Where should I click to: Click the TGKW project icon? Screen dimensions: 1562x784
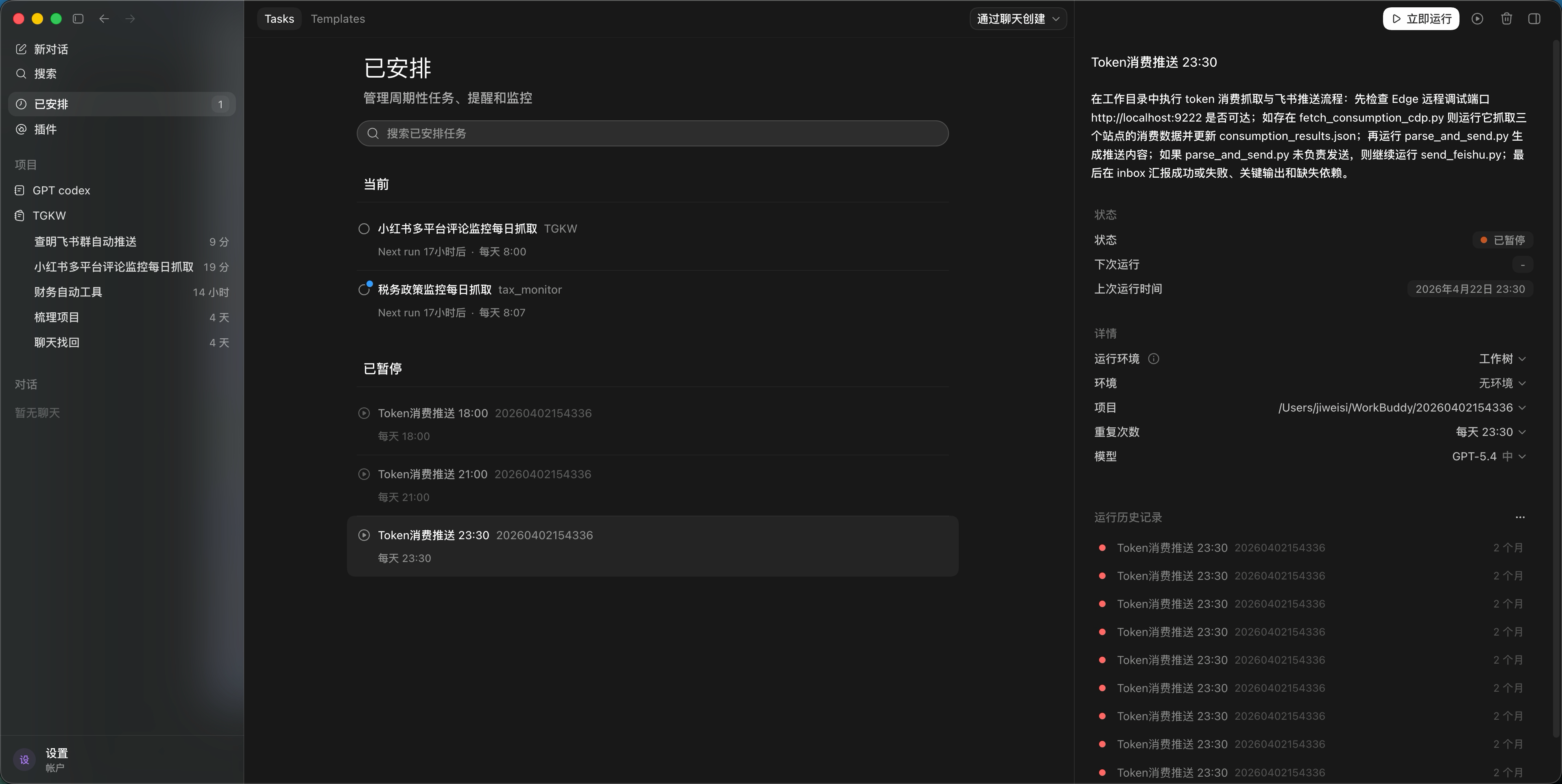pos(20,216)
